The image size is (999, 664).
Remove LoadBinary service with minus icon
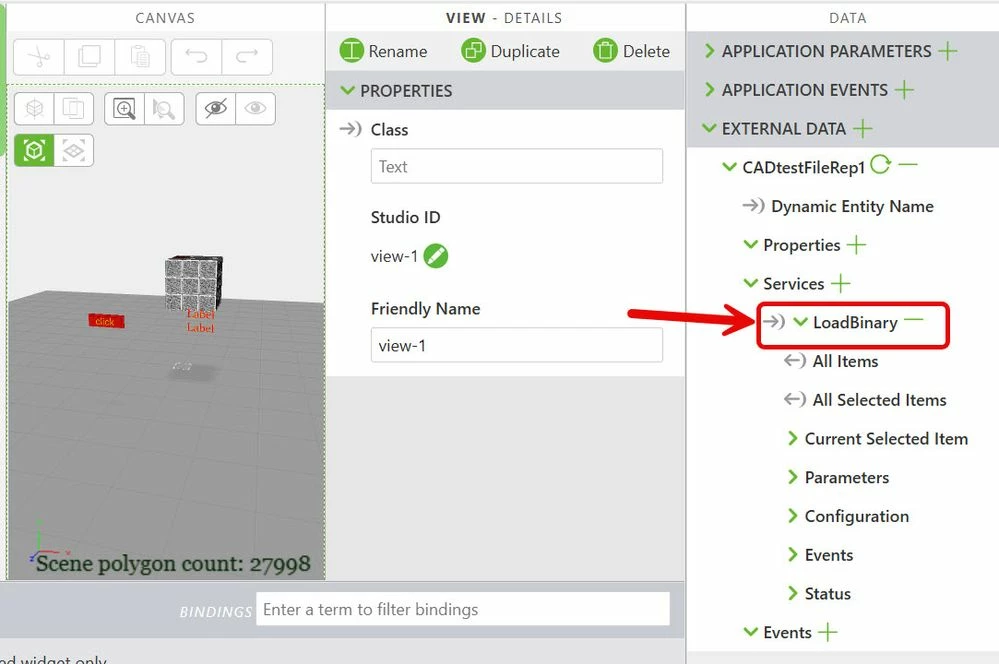(914, 320)
